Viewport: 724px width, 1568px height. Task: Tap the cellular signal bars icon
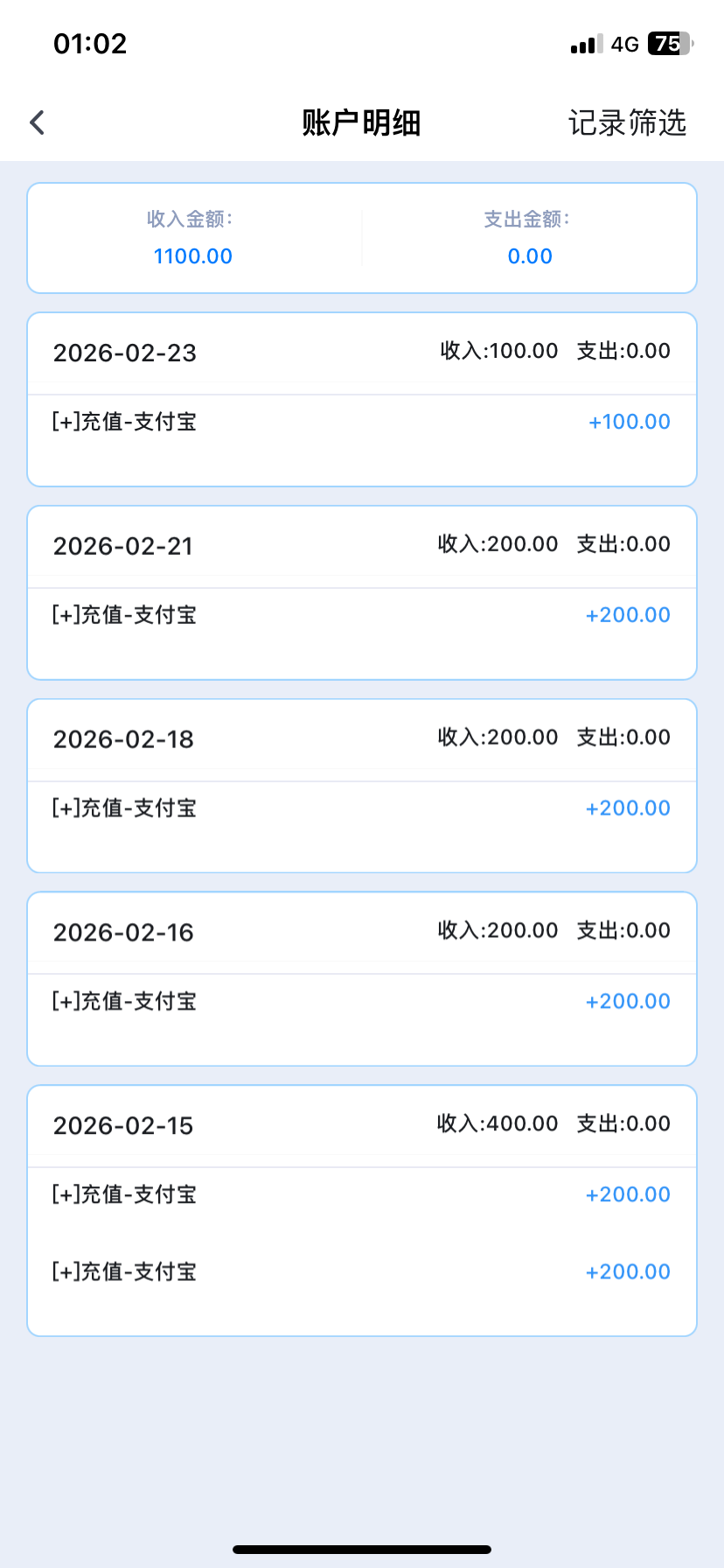tap(586, 45)
